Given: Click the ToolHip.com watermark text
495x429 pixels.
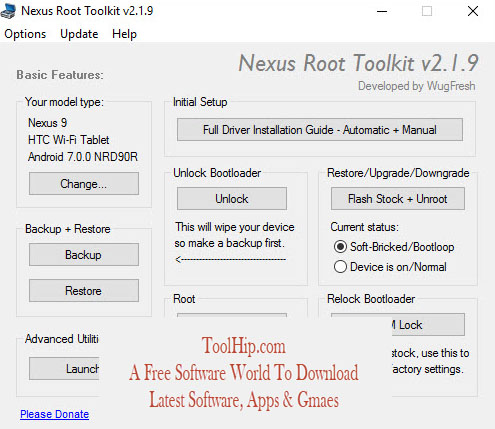Looking at the screenshot, I should 244,346.
